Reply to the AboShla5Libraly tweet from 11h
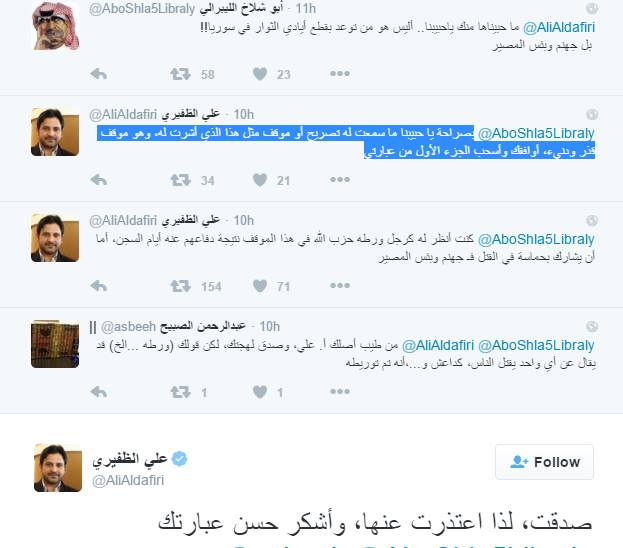 [99, 74]
